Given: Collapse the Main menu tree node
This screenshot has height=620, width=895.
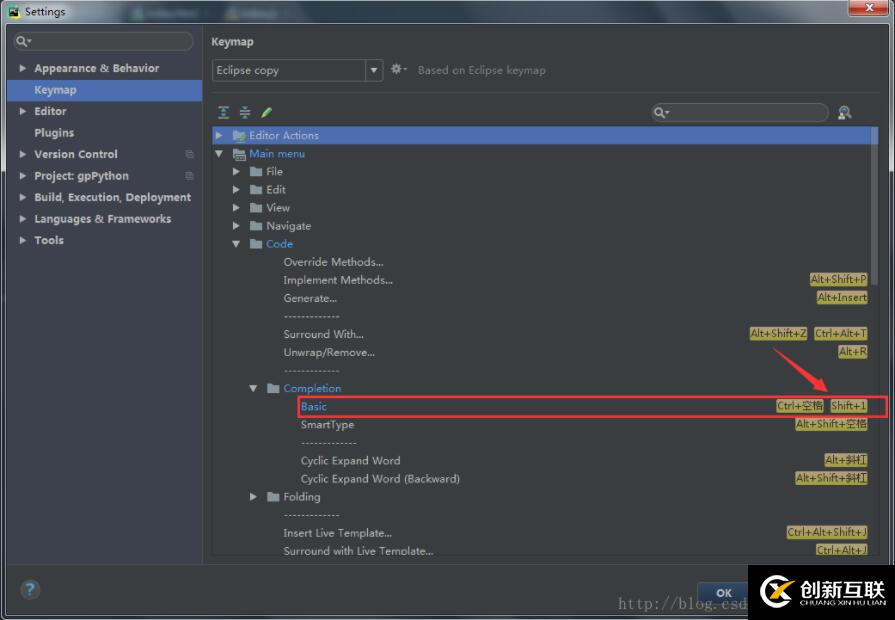Looking at the screenshot, I should coord(219,154).
